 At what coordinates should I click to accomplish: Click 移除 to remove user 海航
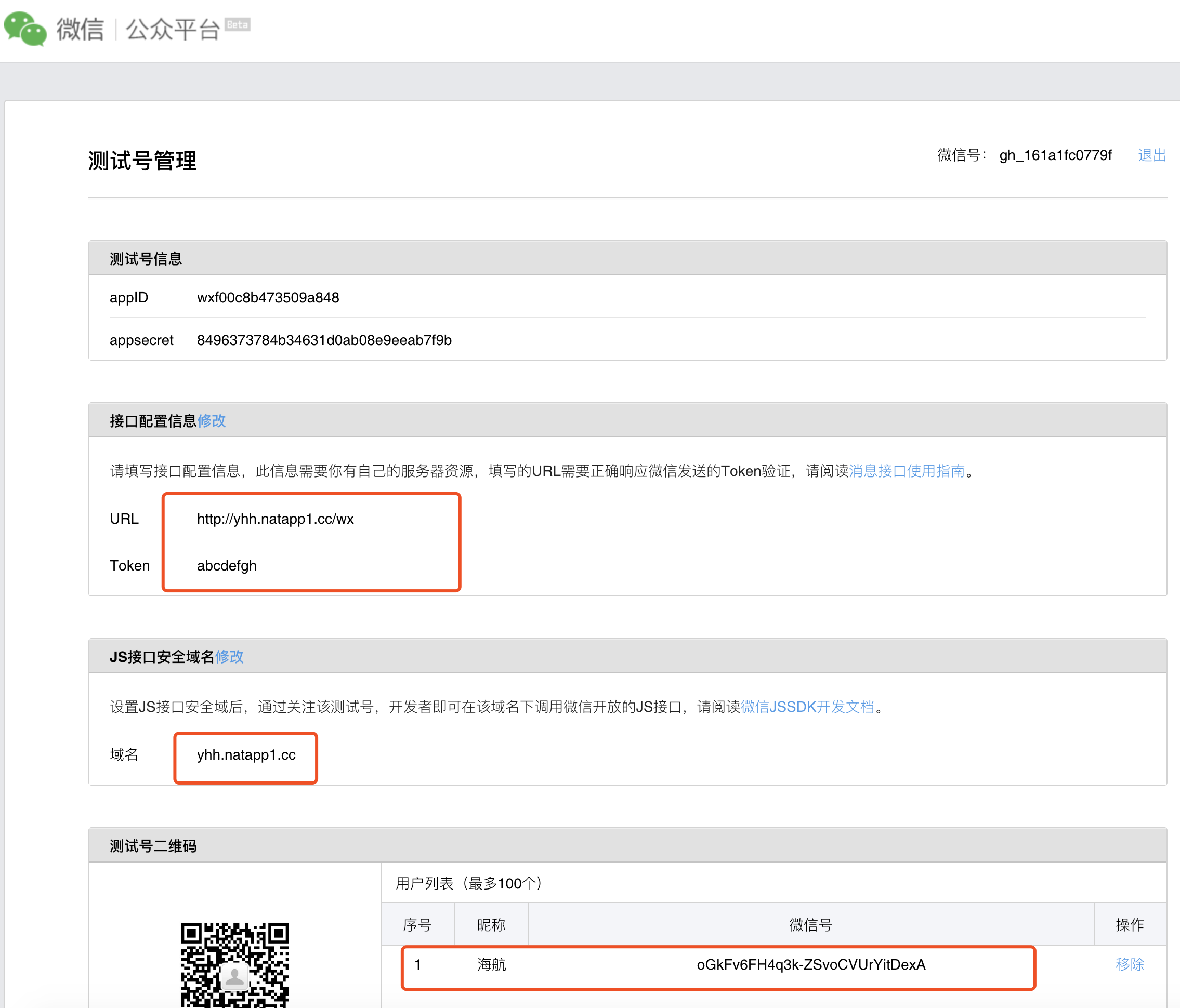pos(1129,964)
